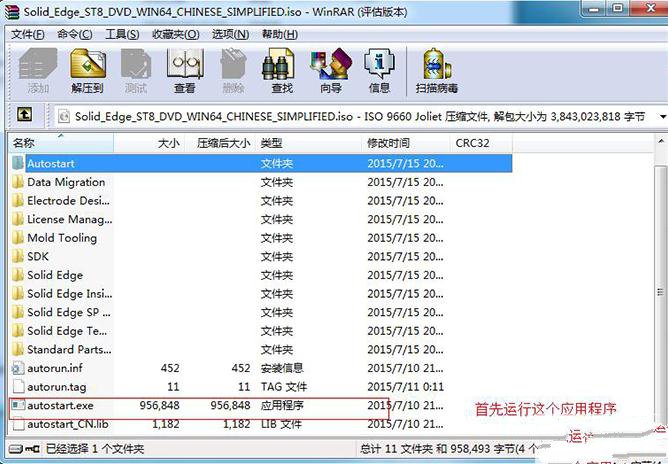
Task: Click the SDK folder icon
Action: 18,256
